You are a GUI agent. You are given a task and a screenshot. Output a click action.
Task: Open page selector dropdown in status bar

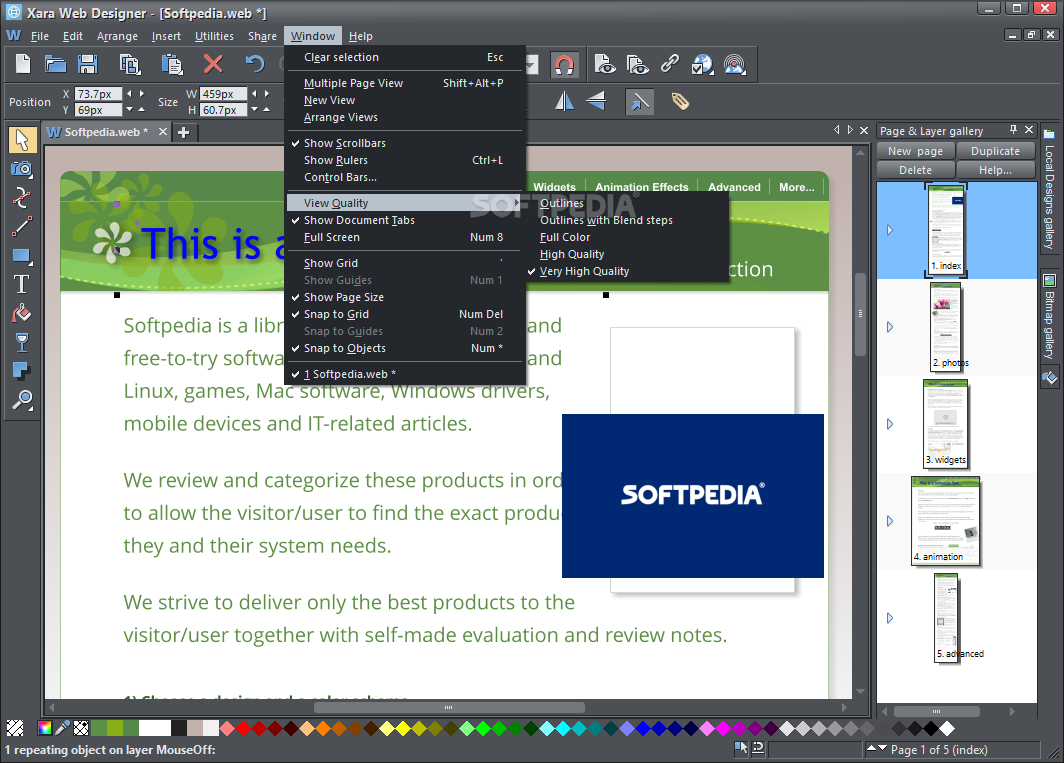[882, 749]
